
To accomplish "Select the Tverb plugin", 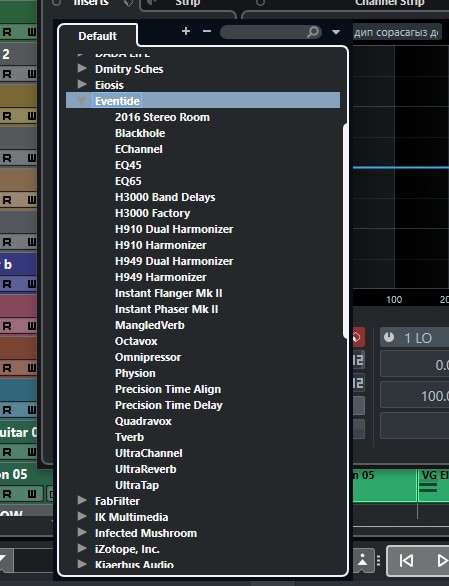I will (x=129, y=437).
